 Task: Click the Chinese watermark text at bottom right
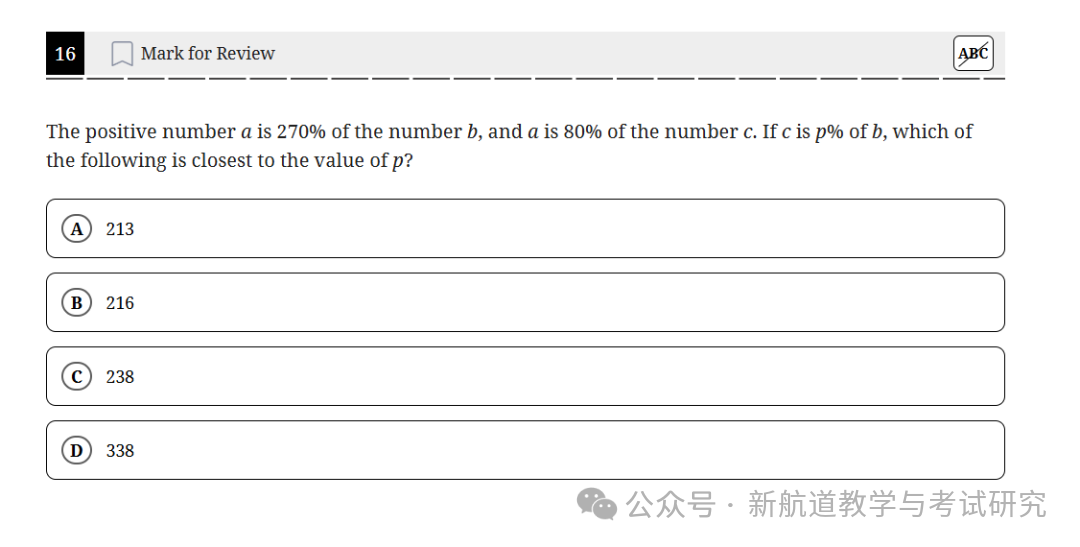coord(835,504)
